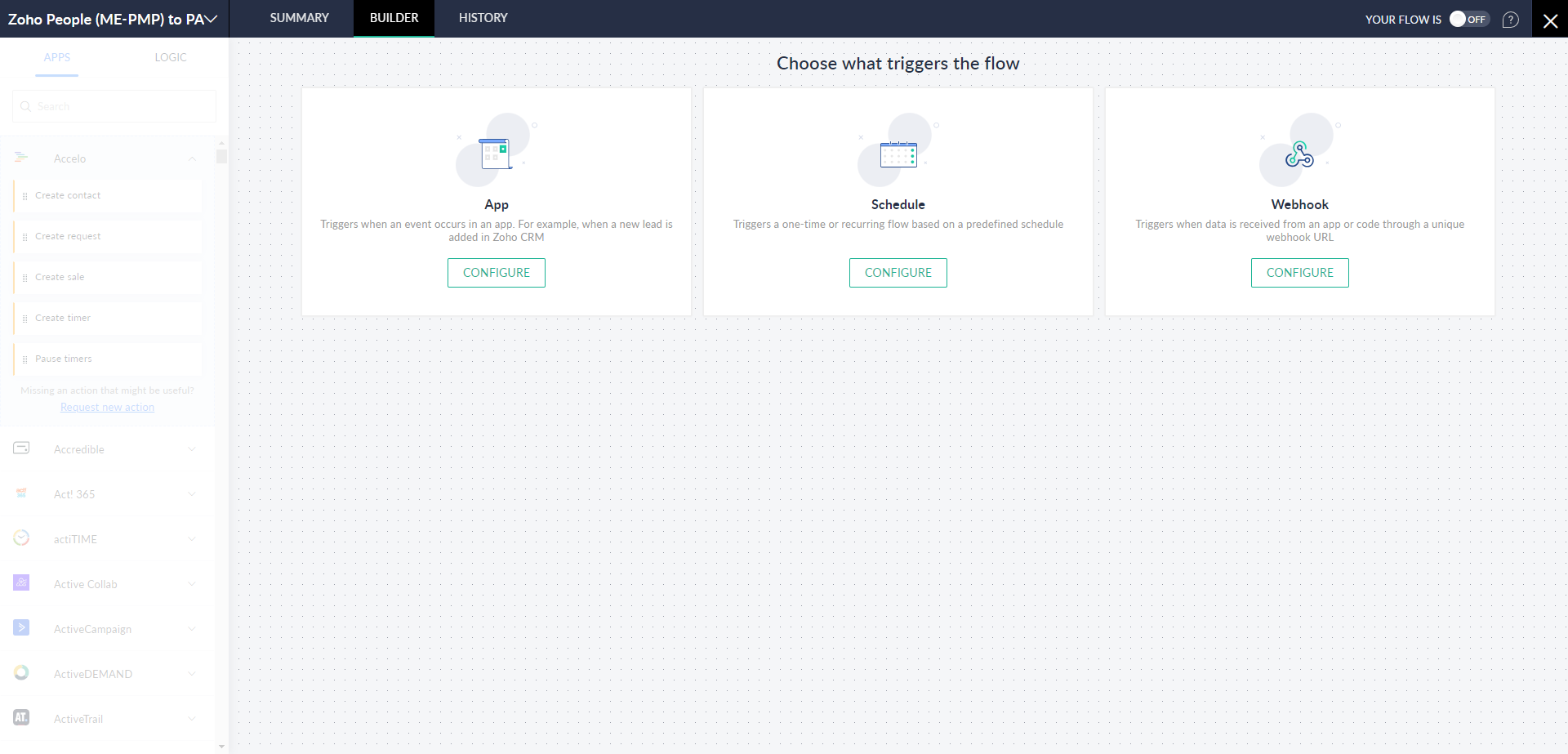
Task: Click the drag handle on Pause timers
Action: point(25,359)
